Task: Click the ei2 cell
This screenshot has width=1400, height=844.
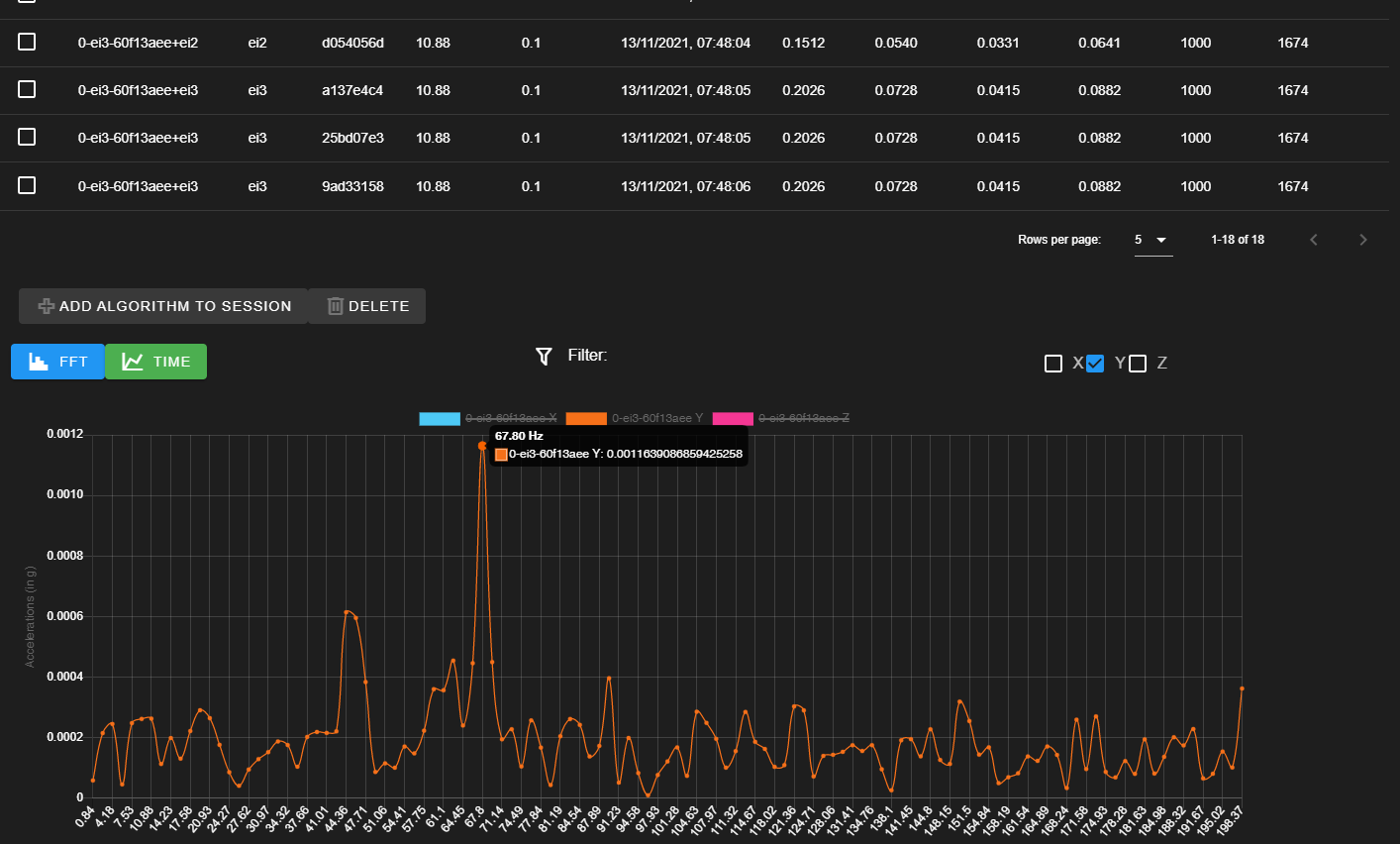Action: point(257,43)
